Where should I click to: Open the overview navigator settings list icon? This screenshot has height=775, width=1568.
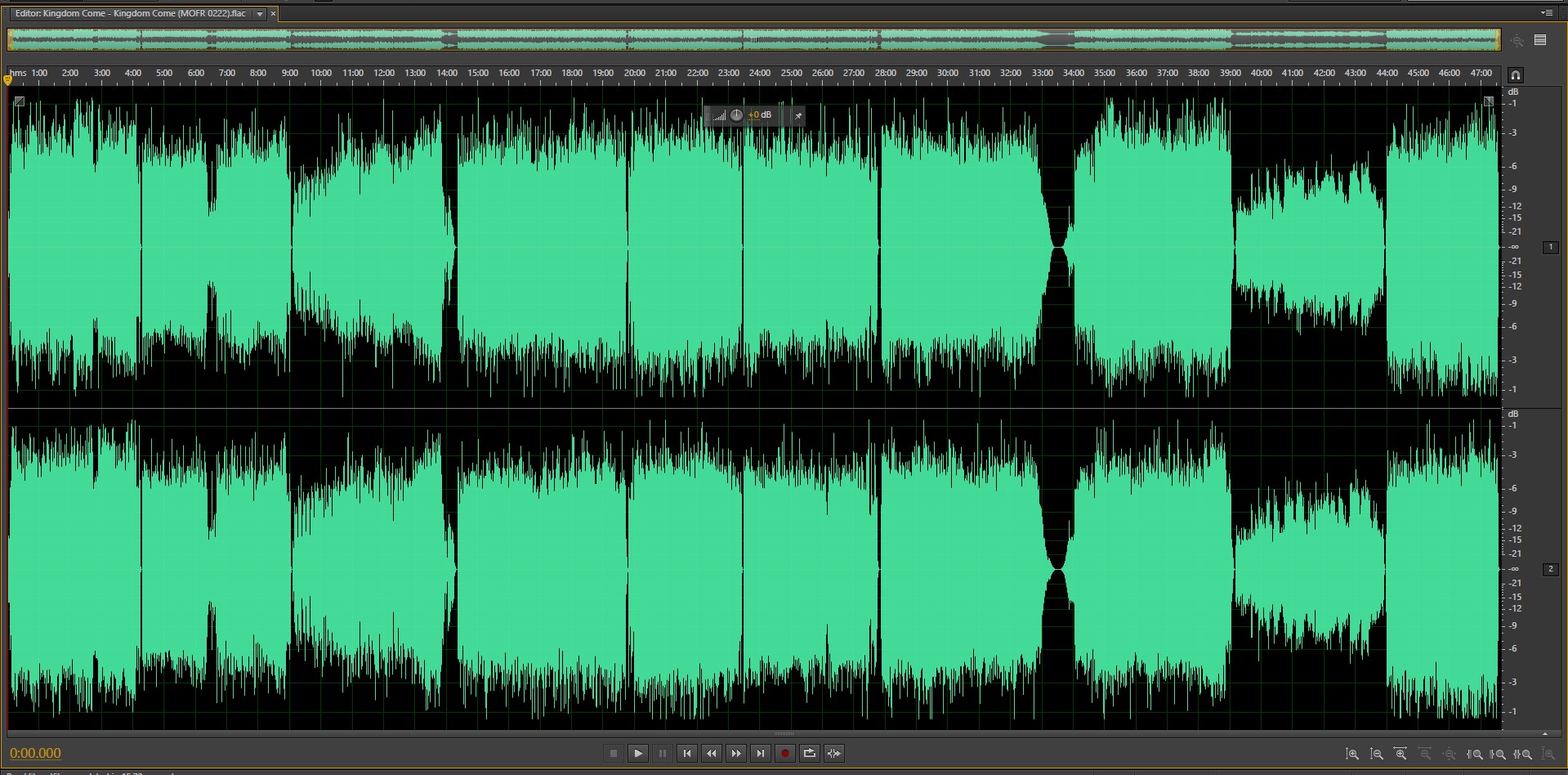1540,40
